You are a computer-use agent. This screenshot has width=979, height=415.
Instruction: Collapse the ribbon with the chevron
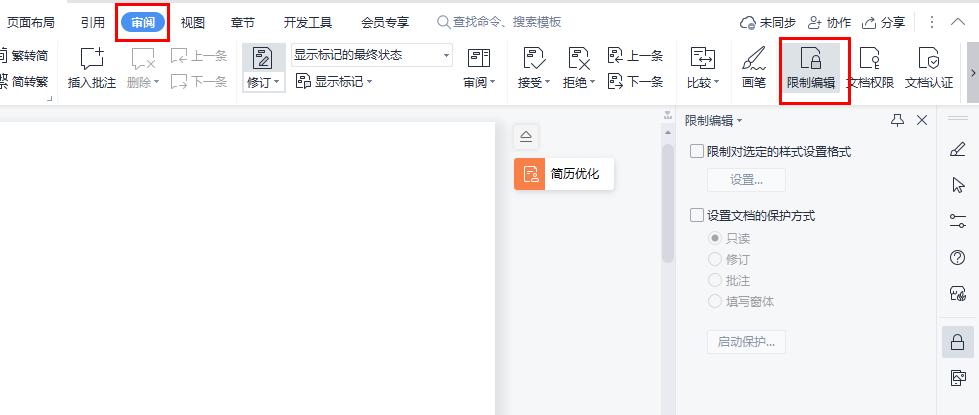coord(958,22)
